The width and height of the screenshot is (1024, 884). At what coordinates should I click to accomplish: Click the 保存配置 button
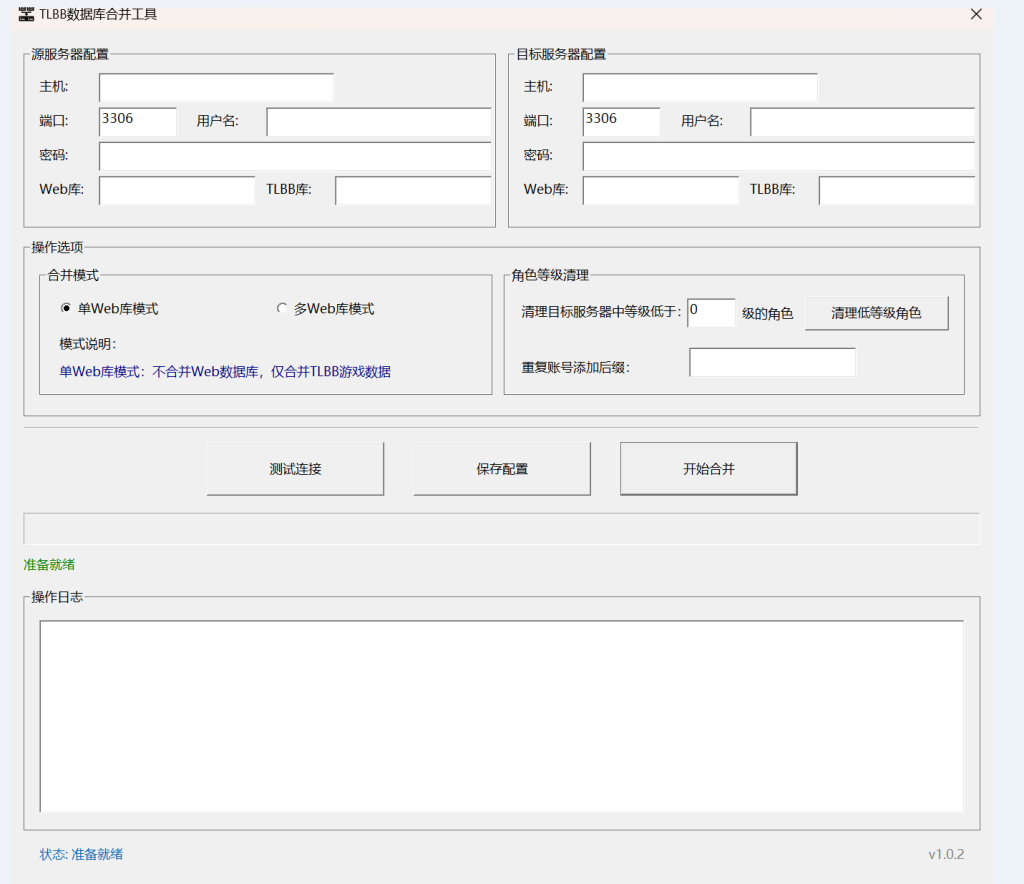tap(501, 468)
